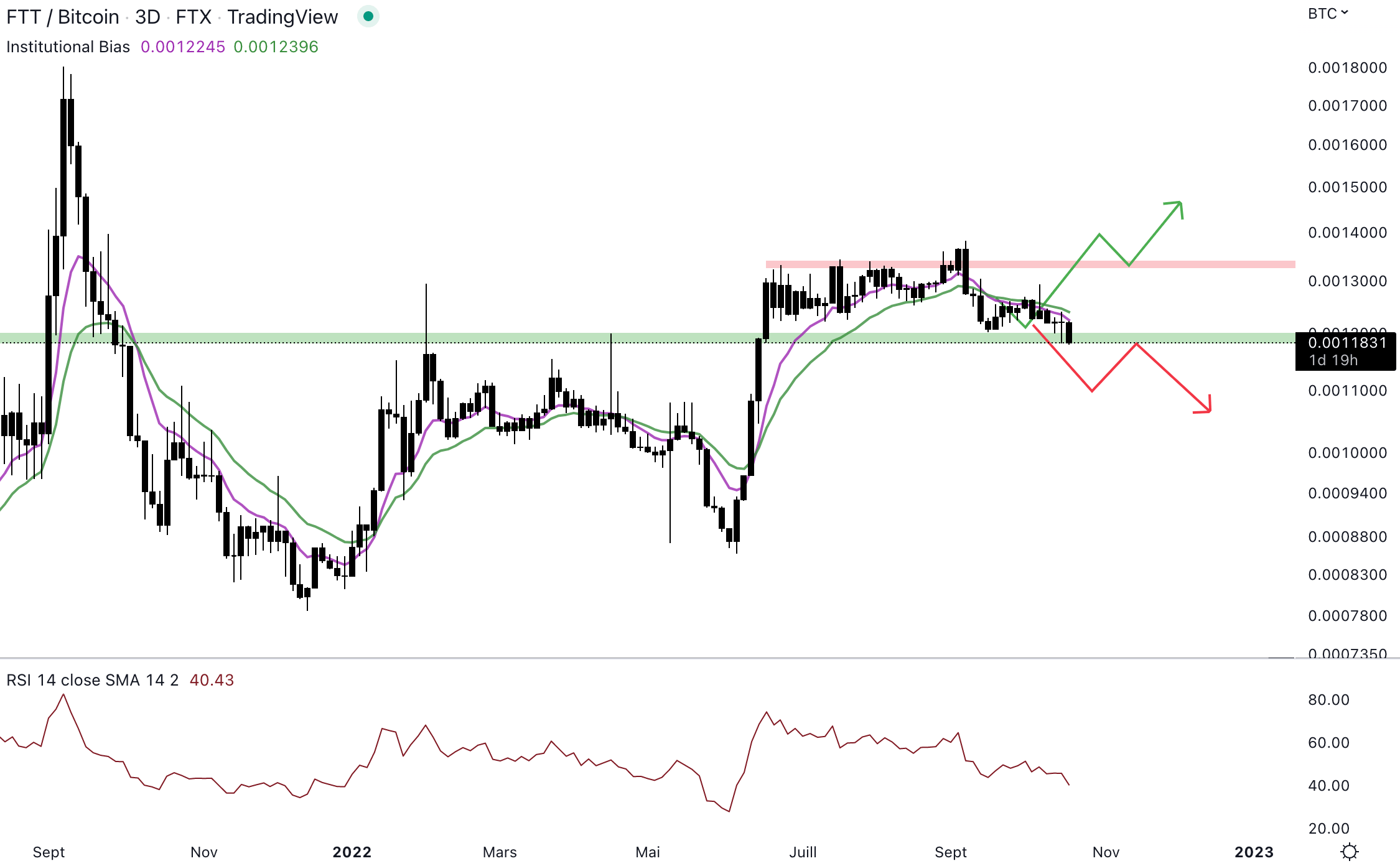
Task: Click the Institutional Bias indicator label
Action: [68, 47]
